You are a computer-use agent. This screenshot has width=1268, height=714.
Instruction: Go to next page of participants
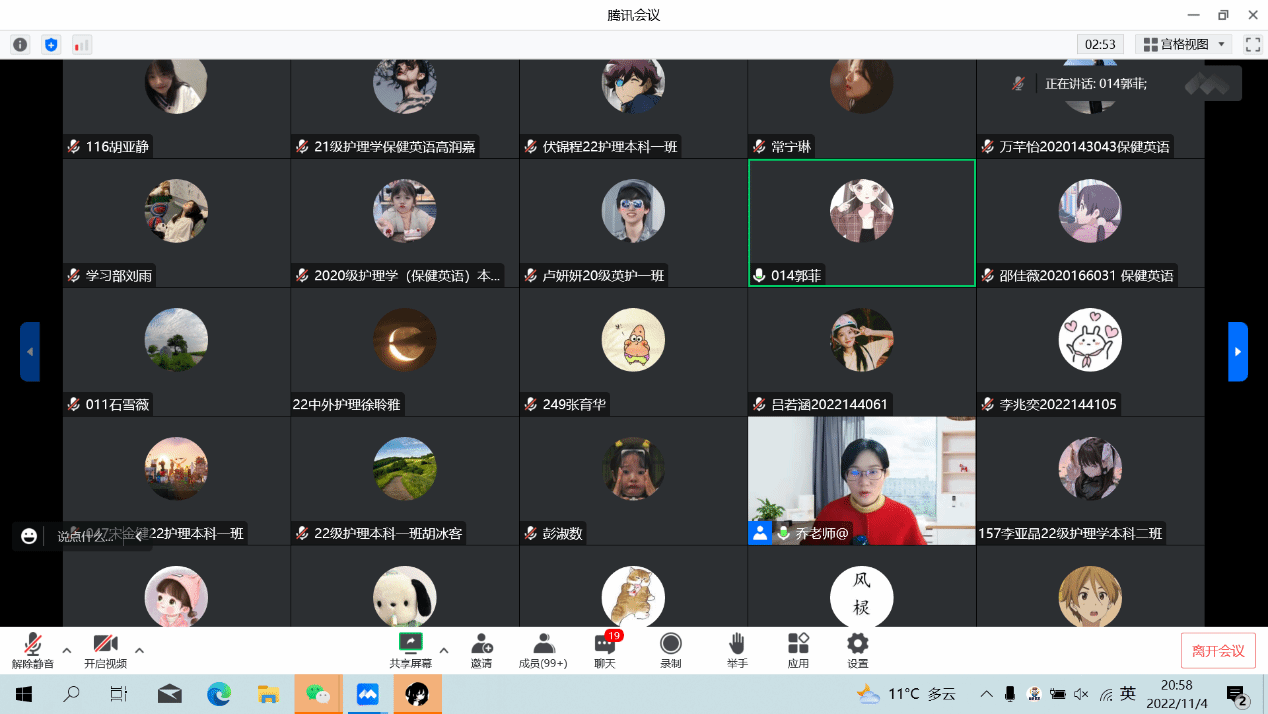[x=1238, y=352]
